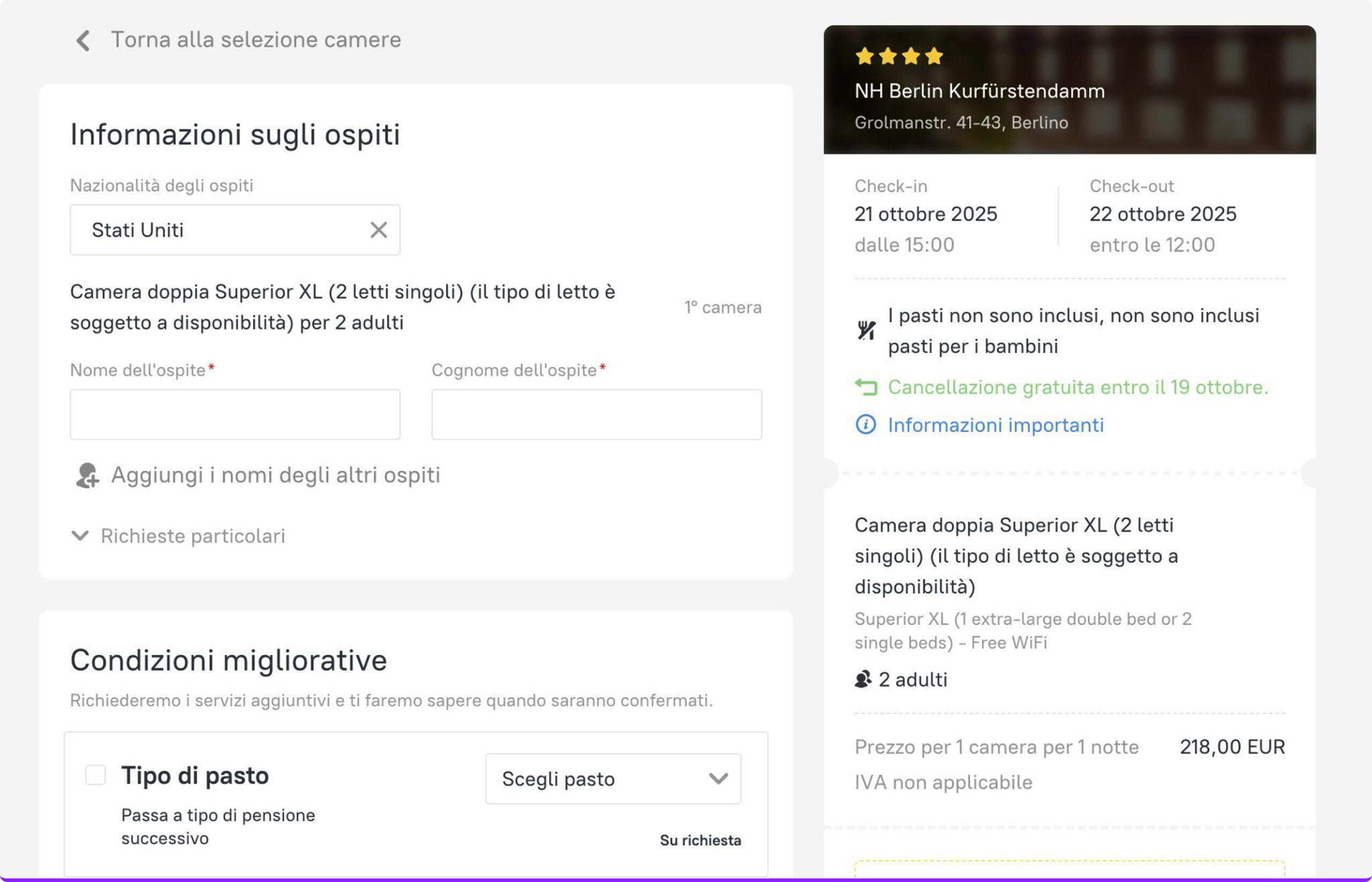Enable the Tipo di pasto checkbox

(95, 775)
